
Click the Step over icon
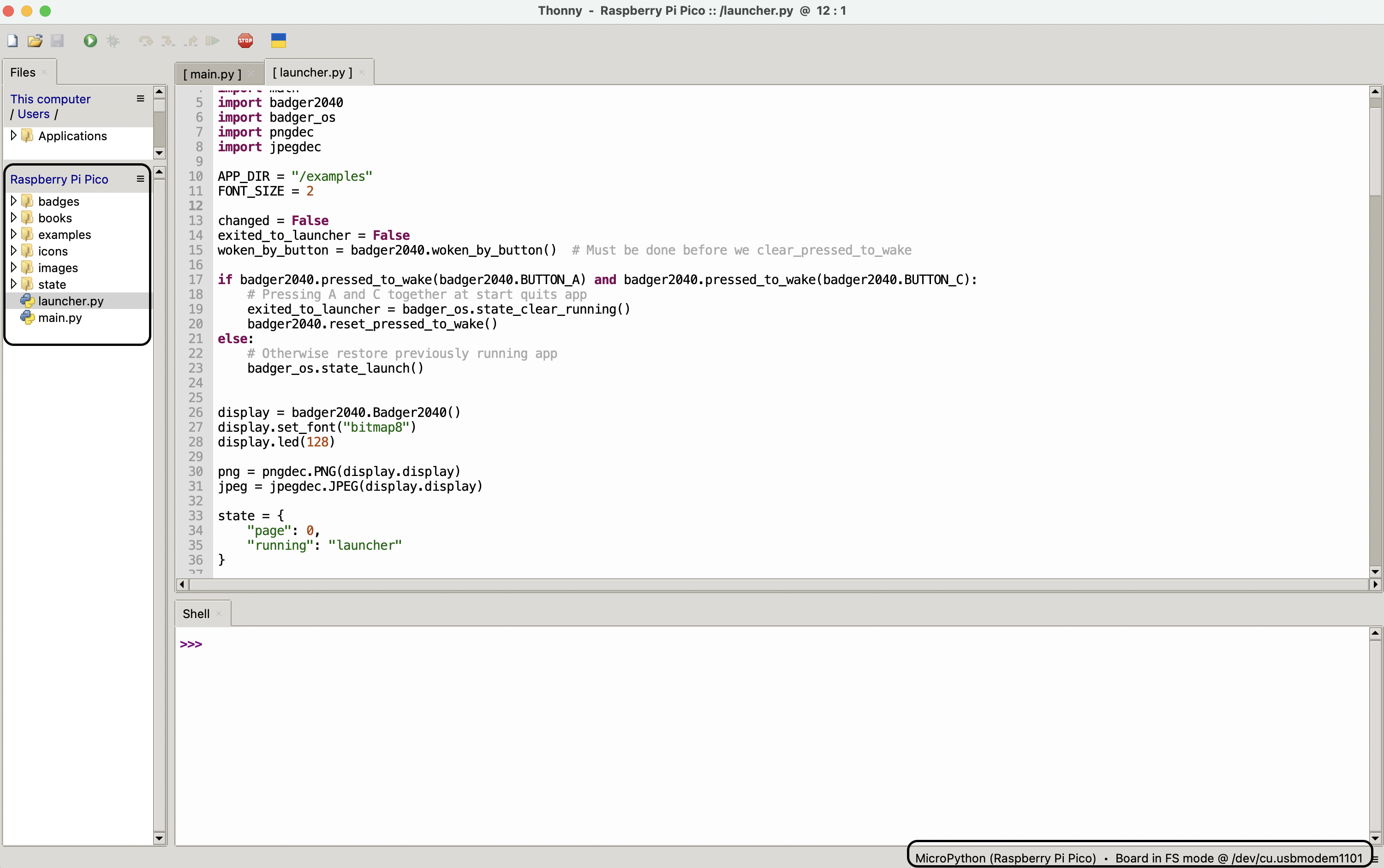(x=146, y=41)
